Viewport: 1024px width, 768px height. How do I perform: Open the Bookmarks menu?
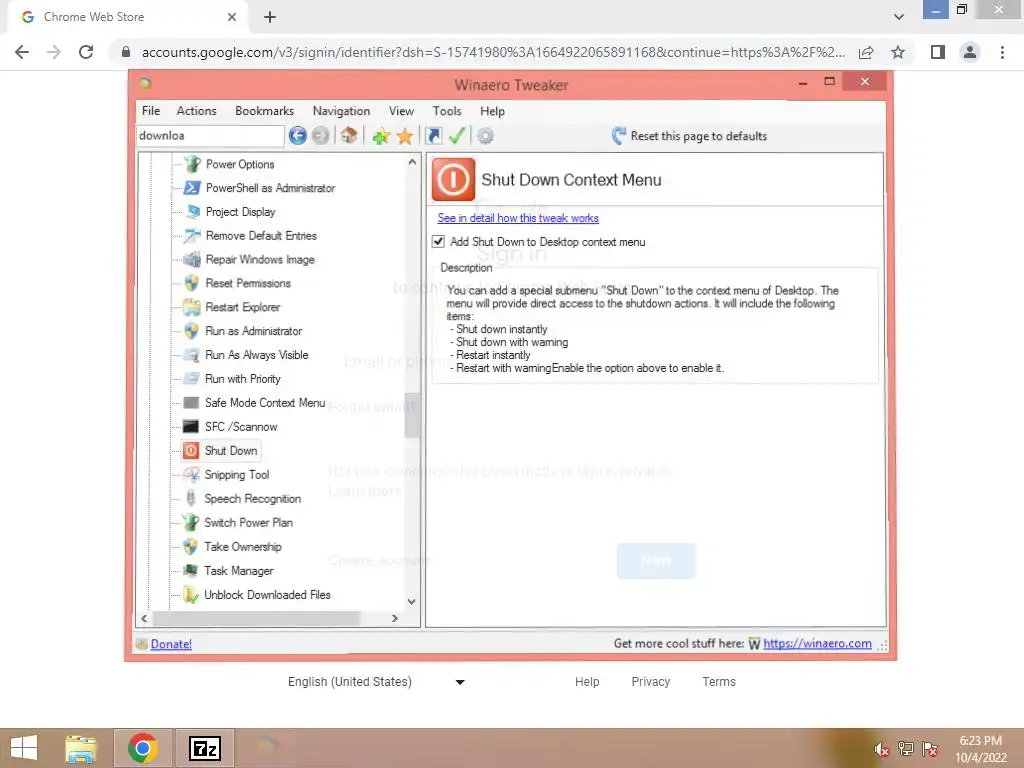tap(264, 111)
